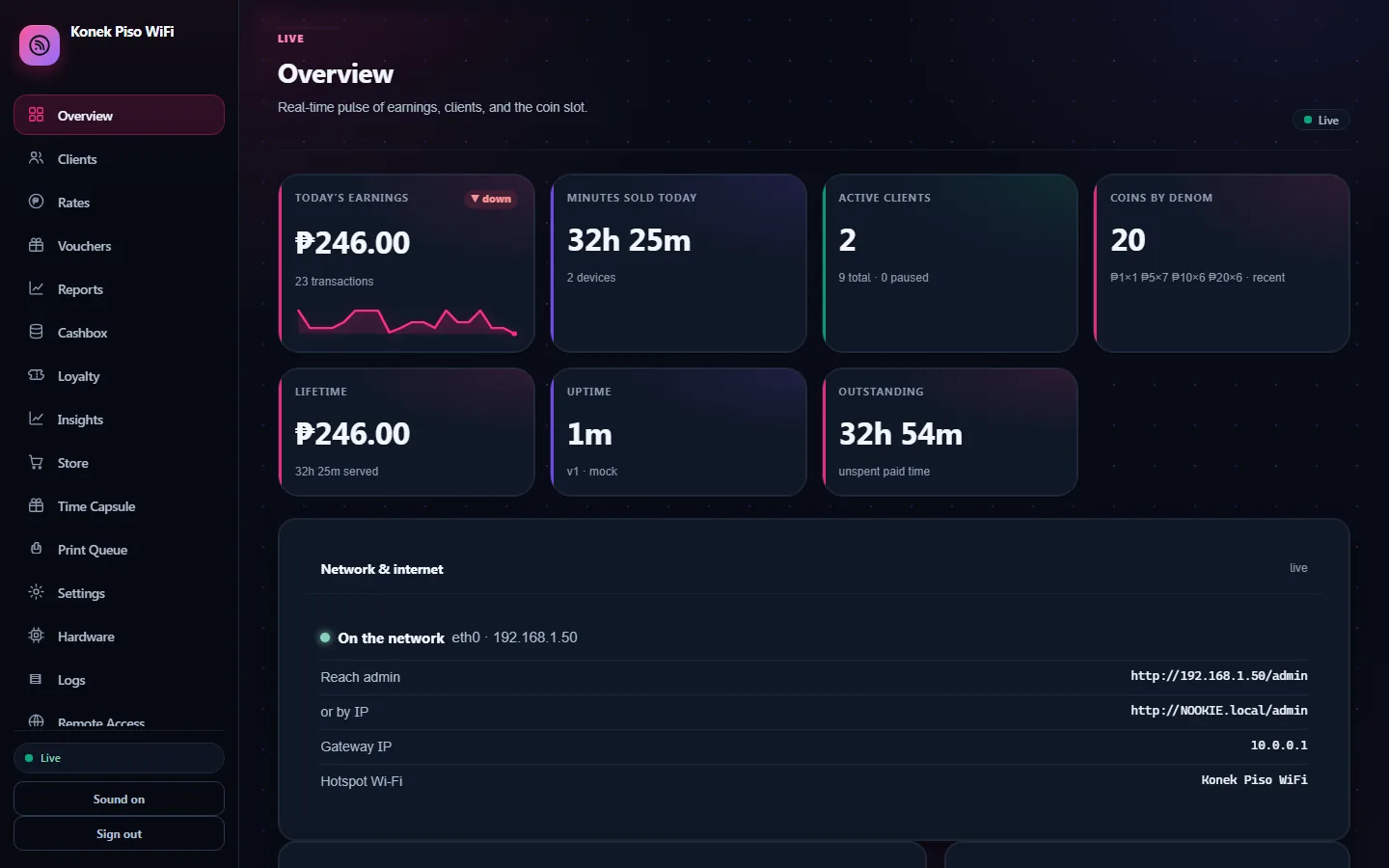The height and width of the screenshot is (868, 1389).
Task: Click the Live indicator badge at top right
Action: tap(1321, 121)
